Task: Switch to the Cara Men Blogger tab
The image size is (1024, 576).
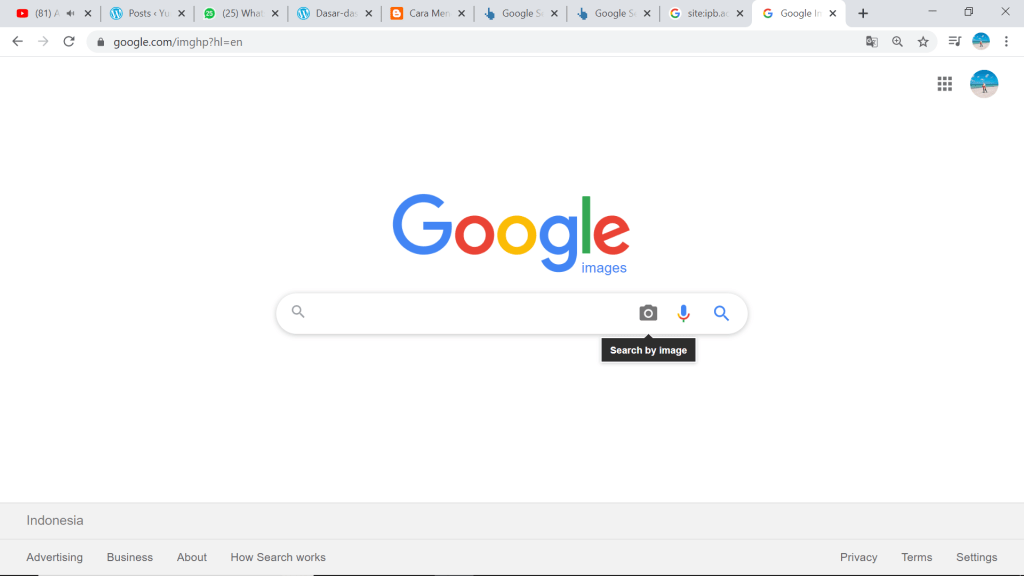Action: pos(419,13)
